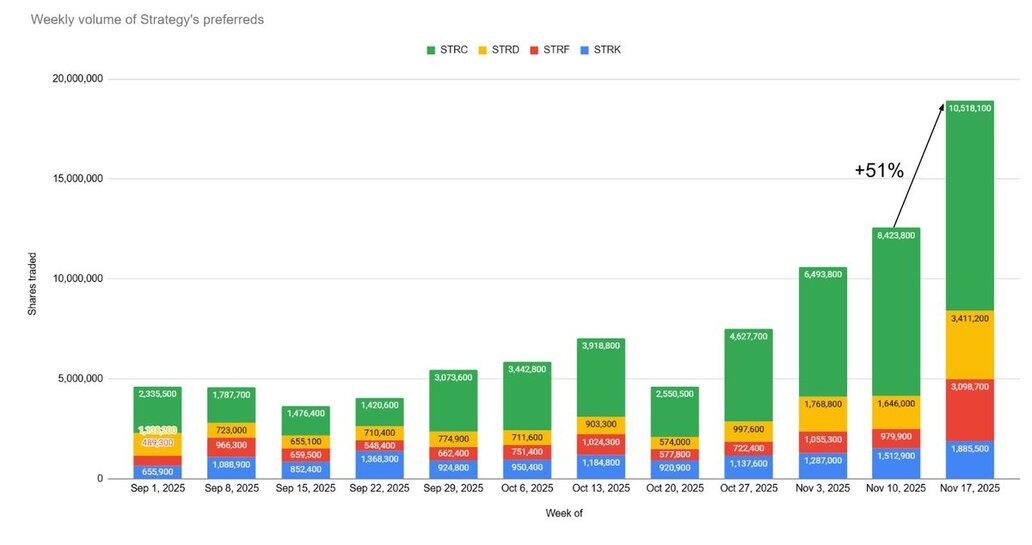This screenshot has height=545, width=1032.
Task: Click the green 10,518,100 segment for Nov 17
Action: tap(969, 205)
